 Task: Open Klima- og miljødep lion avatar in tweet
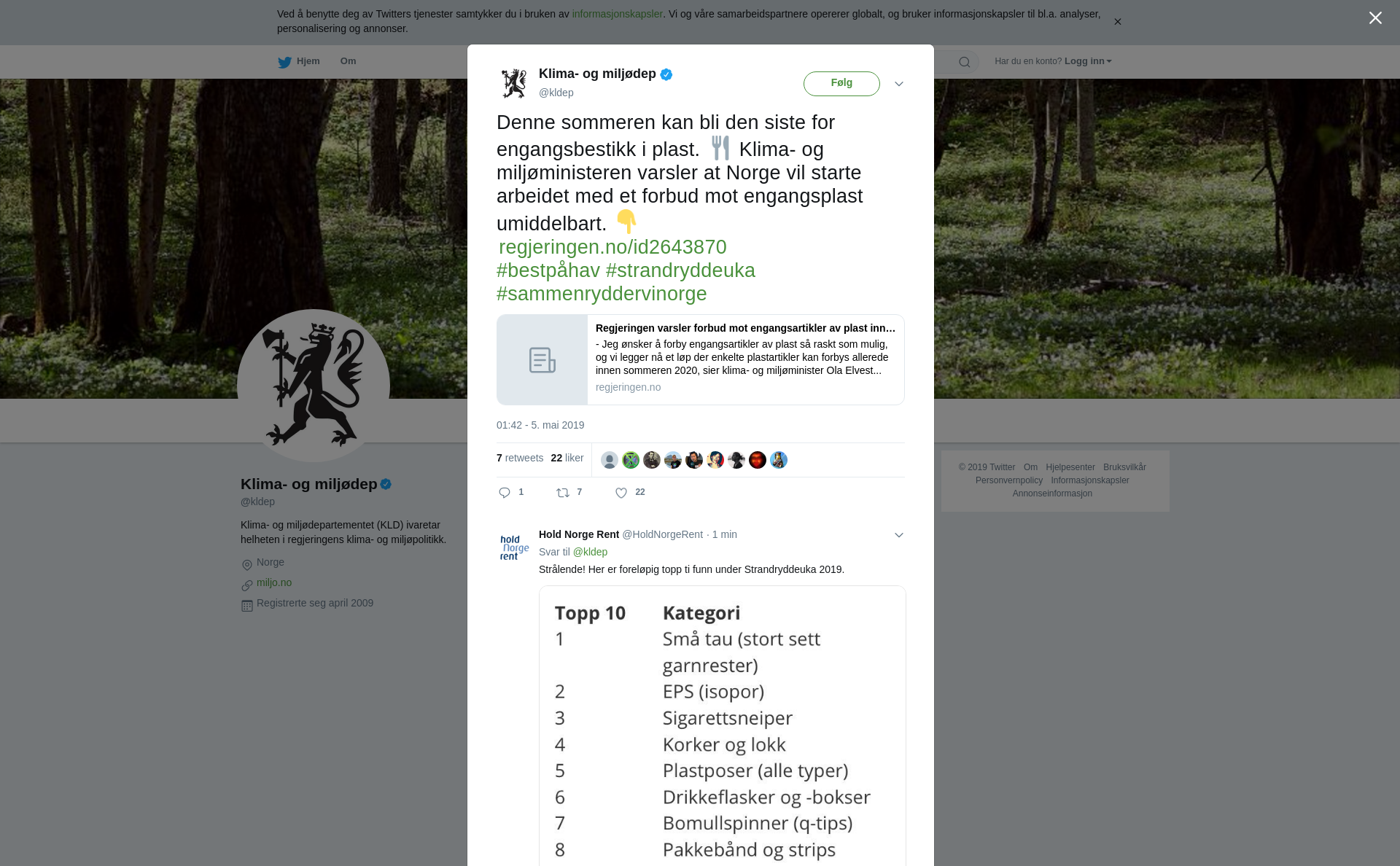pos(514,83)
